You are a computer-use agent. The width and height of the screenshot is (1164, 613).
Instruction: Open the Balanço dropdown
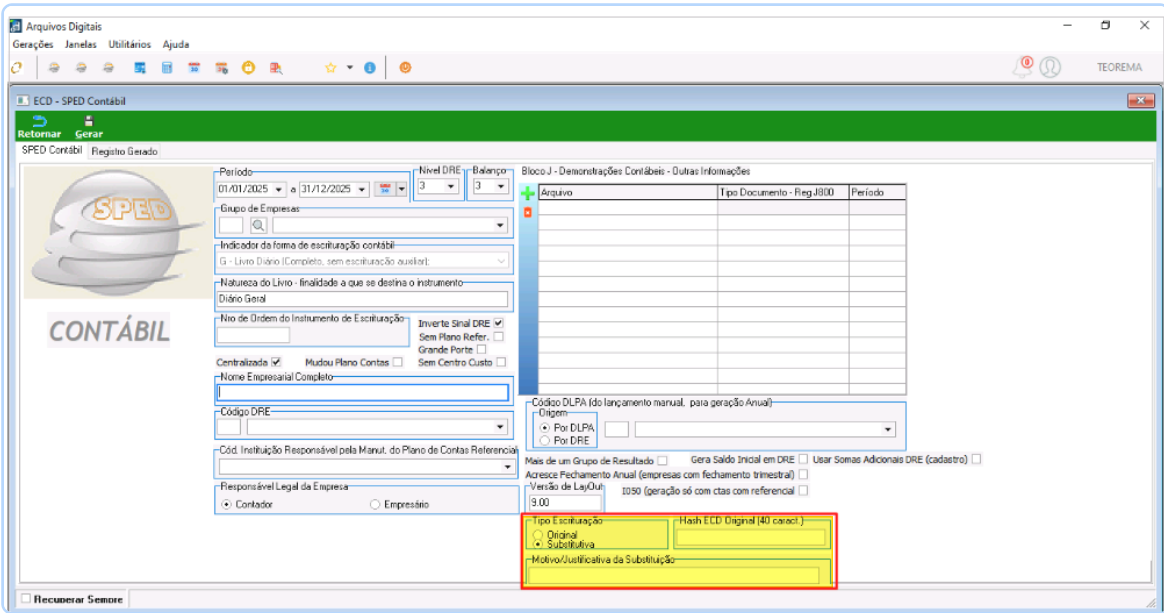point(501,186)
